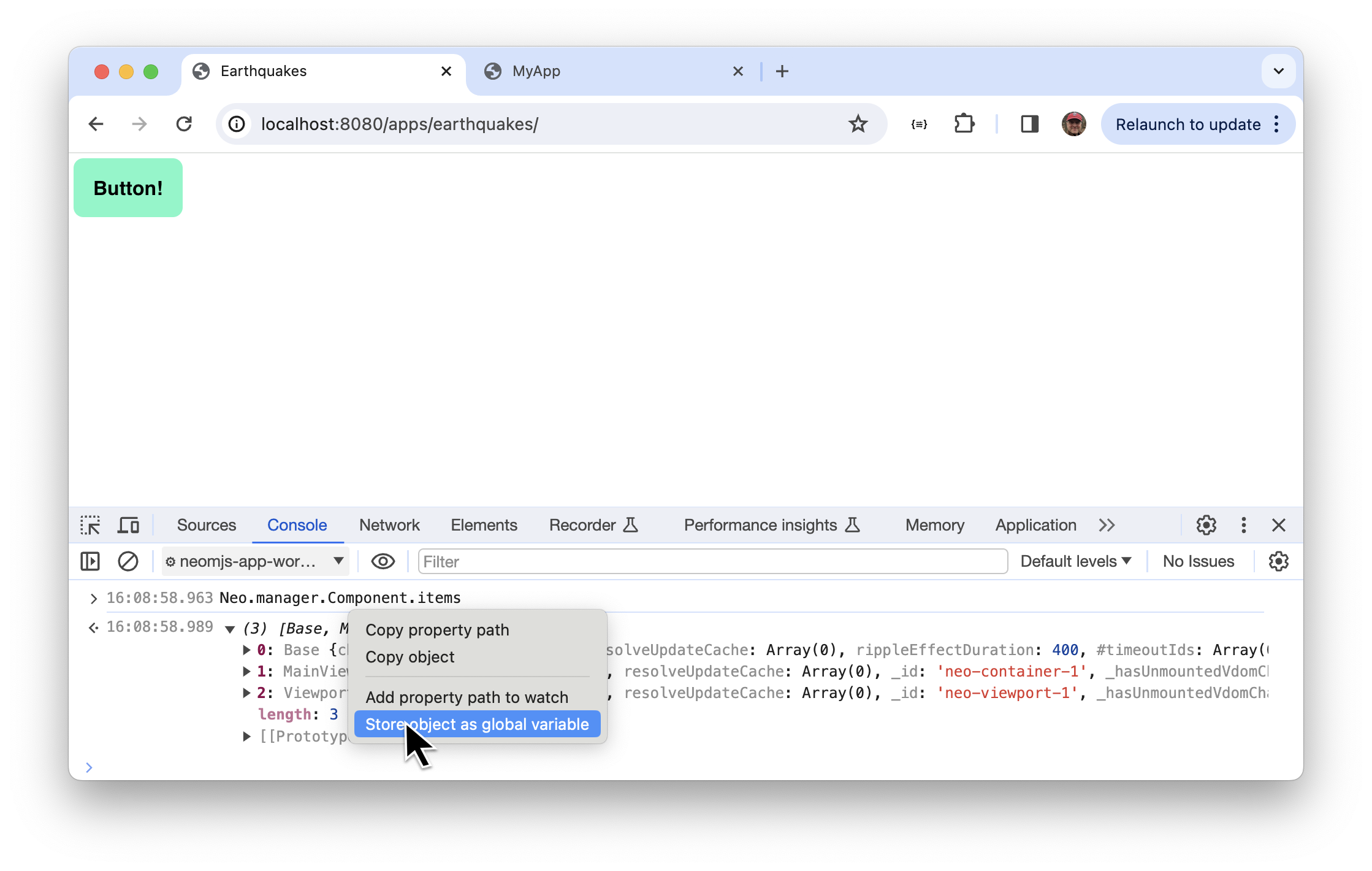Click the live expression eye icon
This screenshot has width=1372, height=871.
(383, 561)
